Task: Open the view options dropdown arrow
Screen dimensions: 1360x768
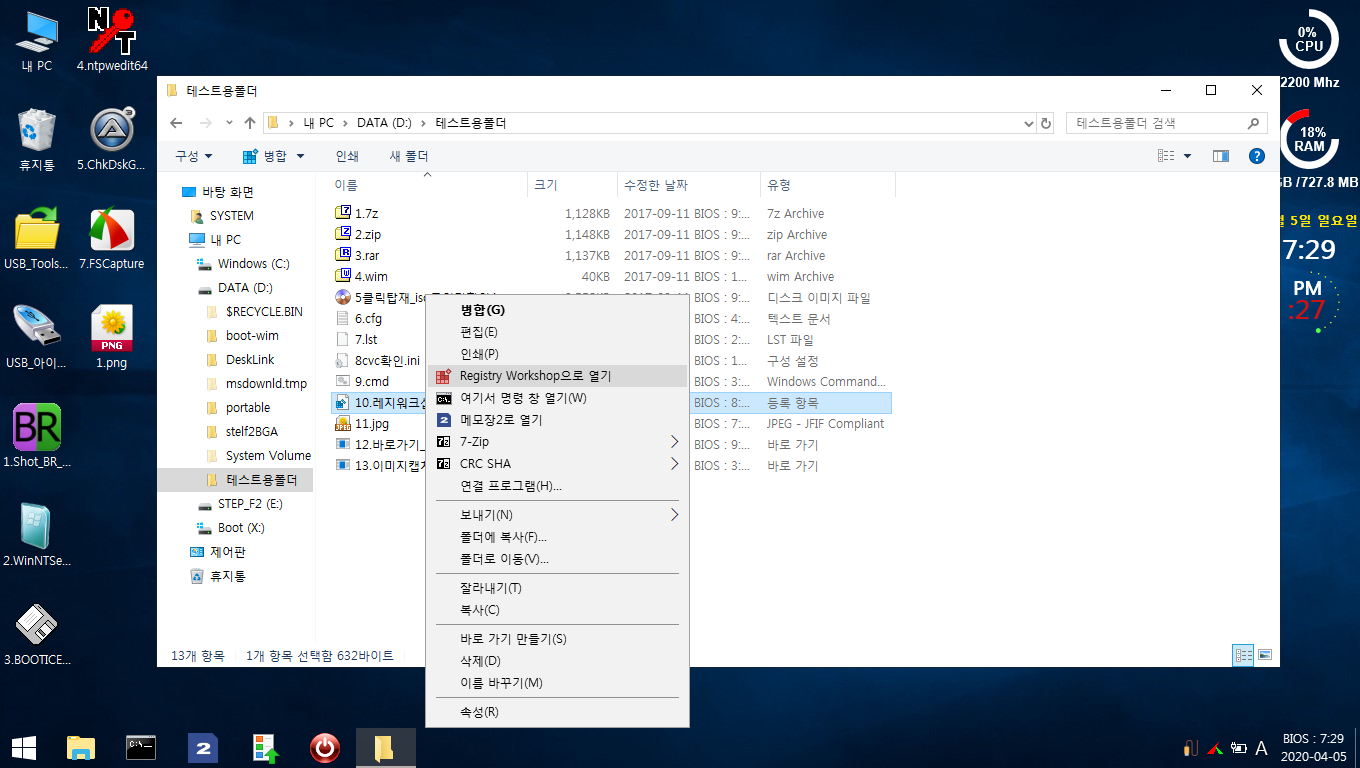Action: point(1187,156)
